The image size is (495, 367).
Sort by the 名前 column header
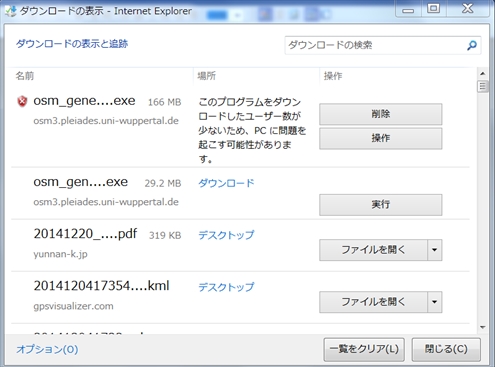click(x=25, y=76)
